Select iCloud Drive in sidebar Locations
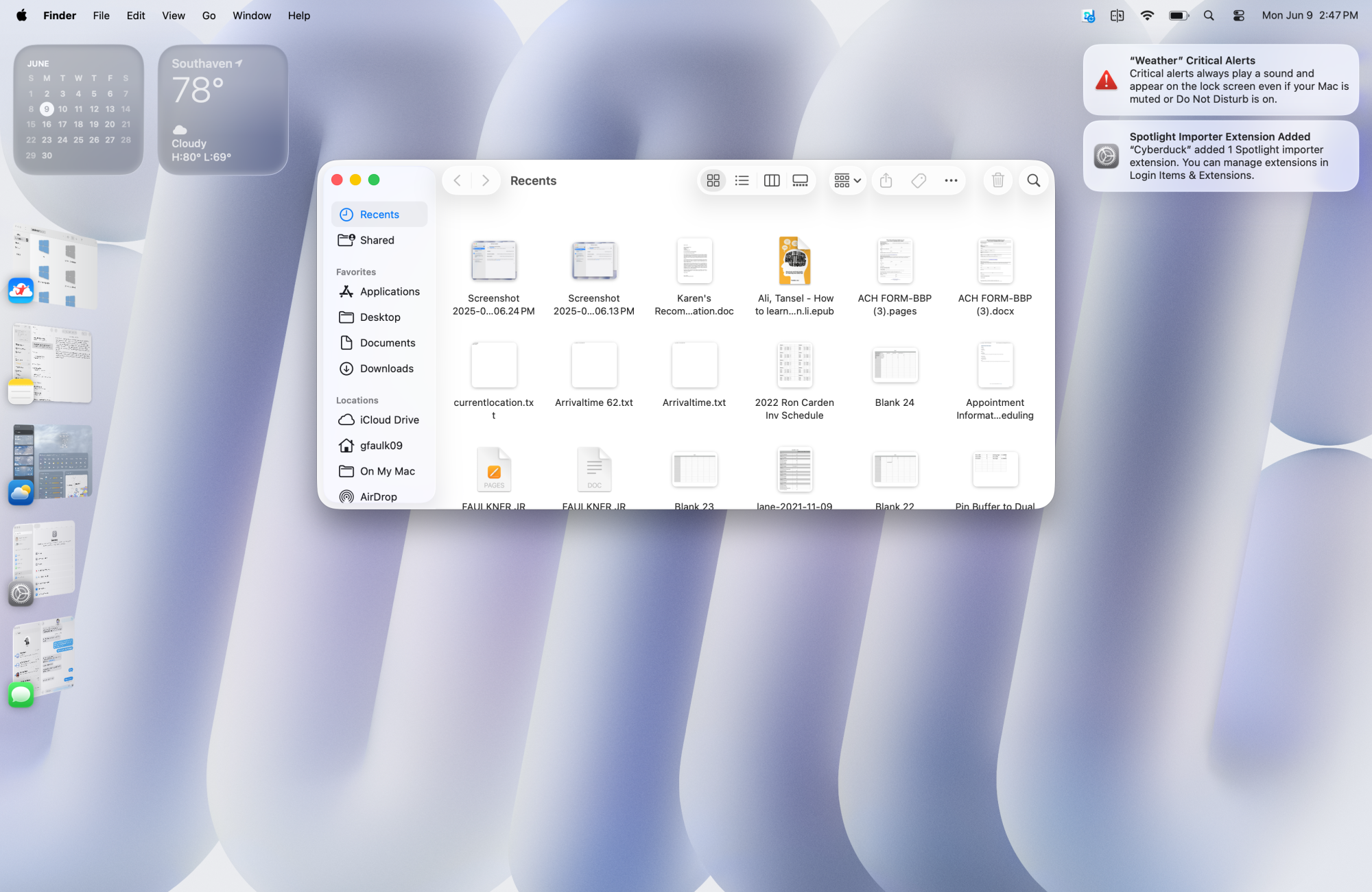Image resolution: width=1372 pixels, height=892 pixels. click(x=389, y=420)
